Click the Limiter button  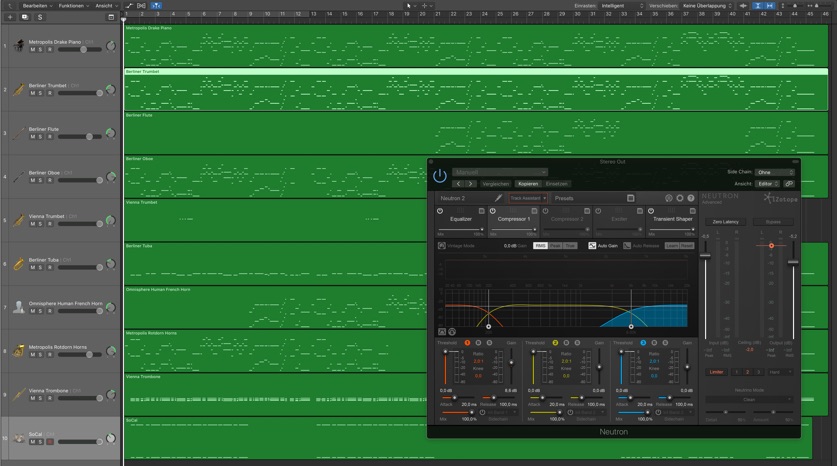coord(716,372)
